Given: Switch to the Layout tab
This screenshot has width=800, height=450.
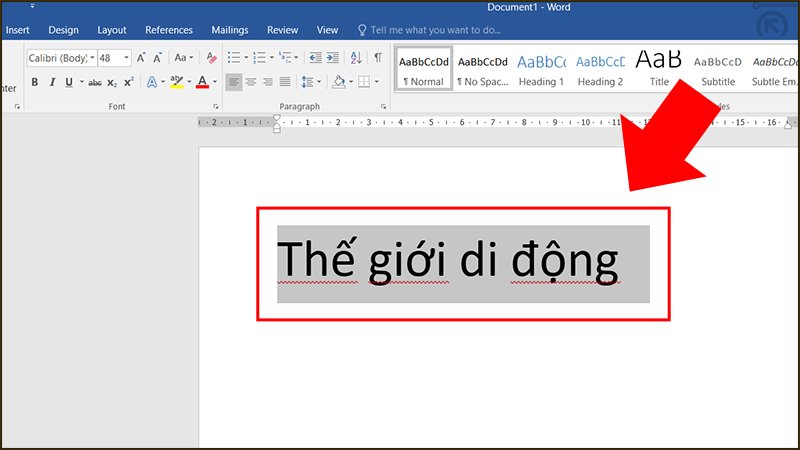Looking at the screenshot, I should (112, 30).
